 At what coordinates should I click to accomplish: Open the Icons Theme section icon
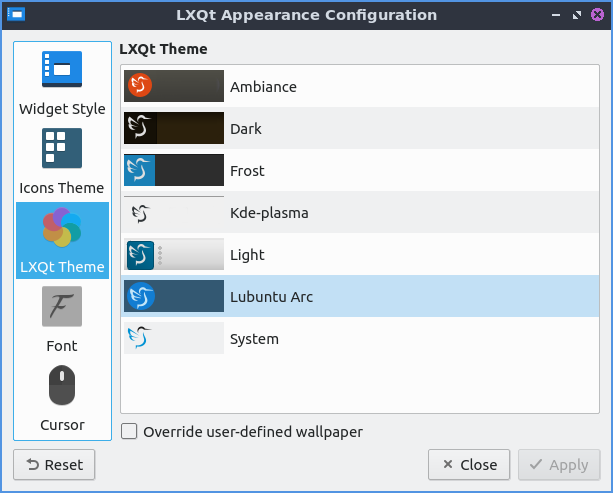click(x=62, y=149)
